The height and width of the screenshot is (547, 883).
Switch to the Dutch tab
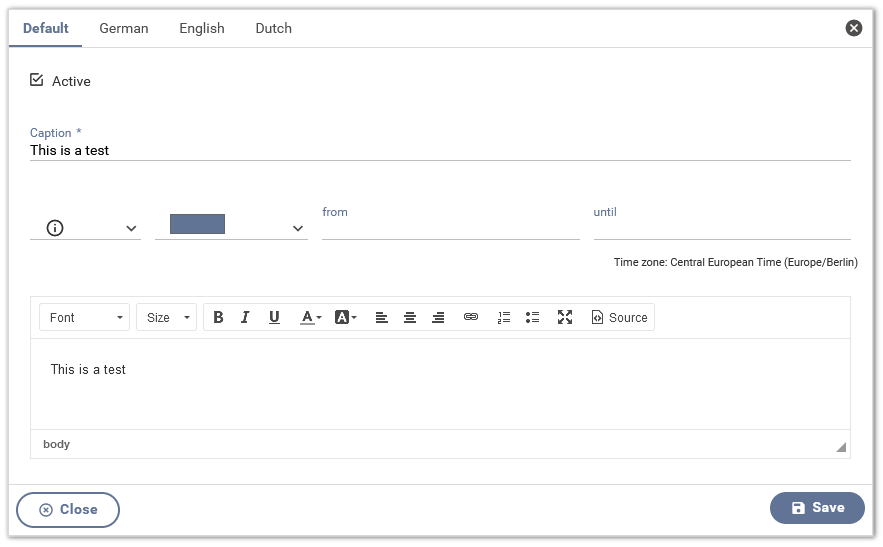tap(273, 28)
